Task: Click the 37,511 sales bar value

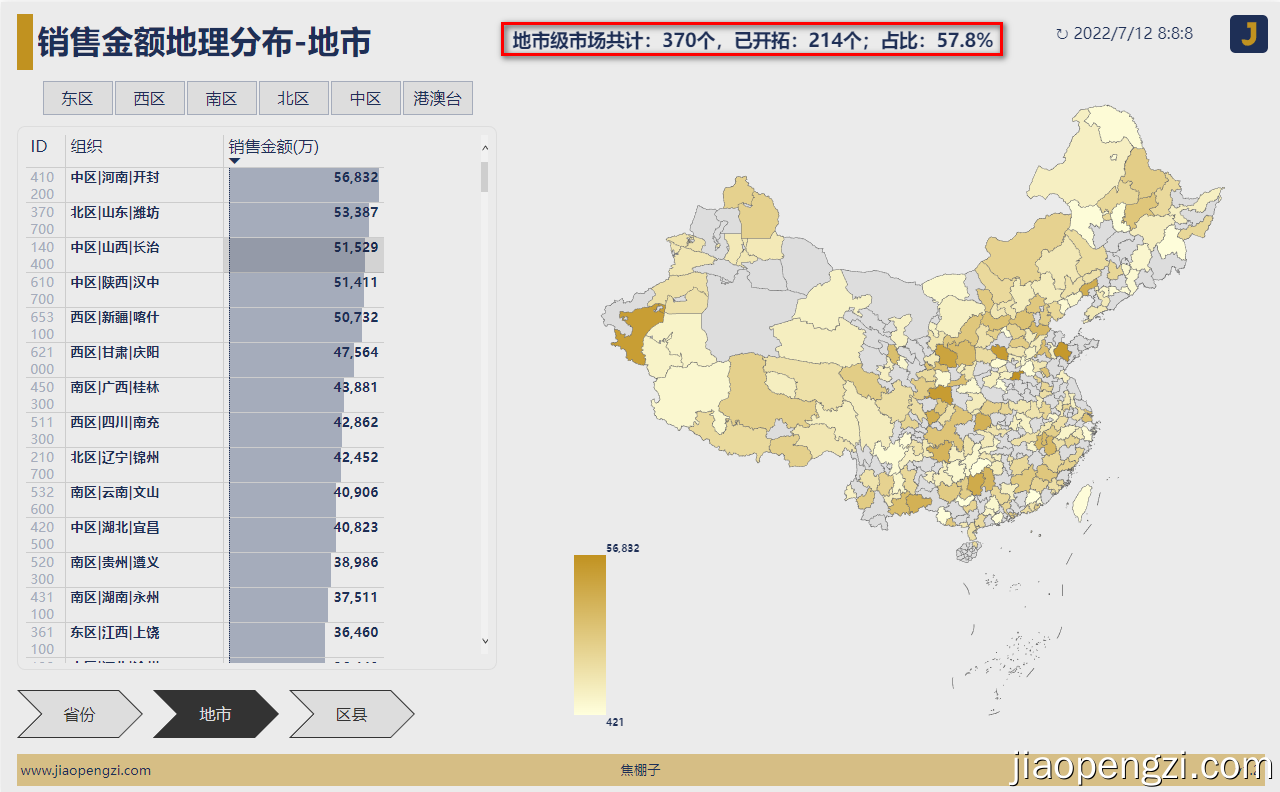Action: (356, 597)
